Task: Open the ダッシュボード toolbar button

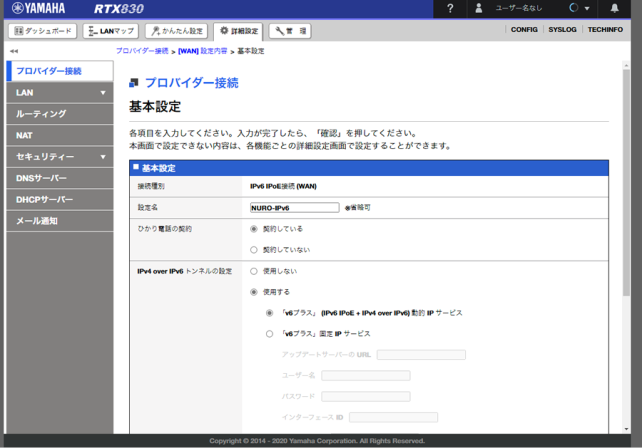Action: [x=41, y=31]
